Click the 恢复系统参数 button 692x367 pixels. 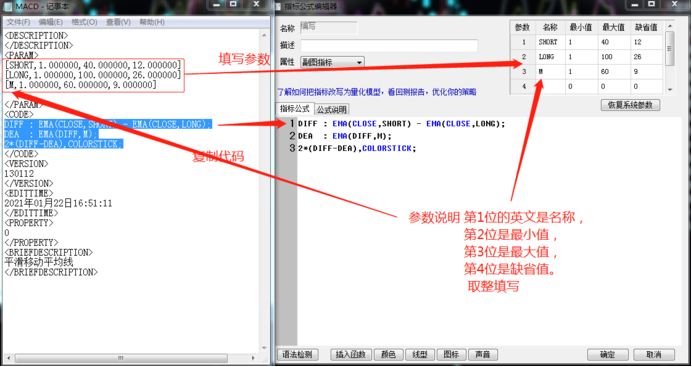[x=630, y=105]
